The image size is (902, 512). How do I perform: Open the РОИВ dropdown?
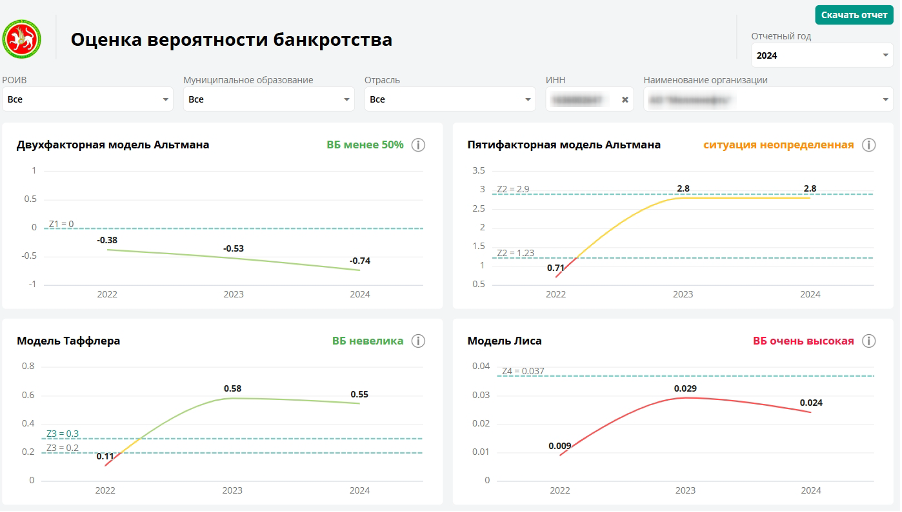pos(88,100)
